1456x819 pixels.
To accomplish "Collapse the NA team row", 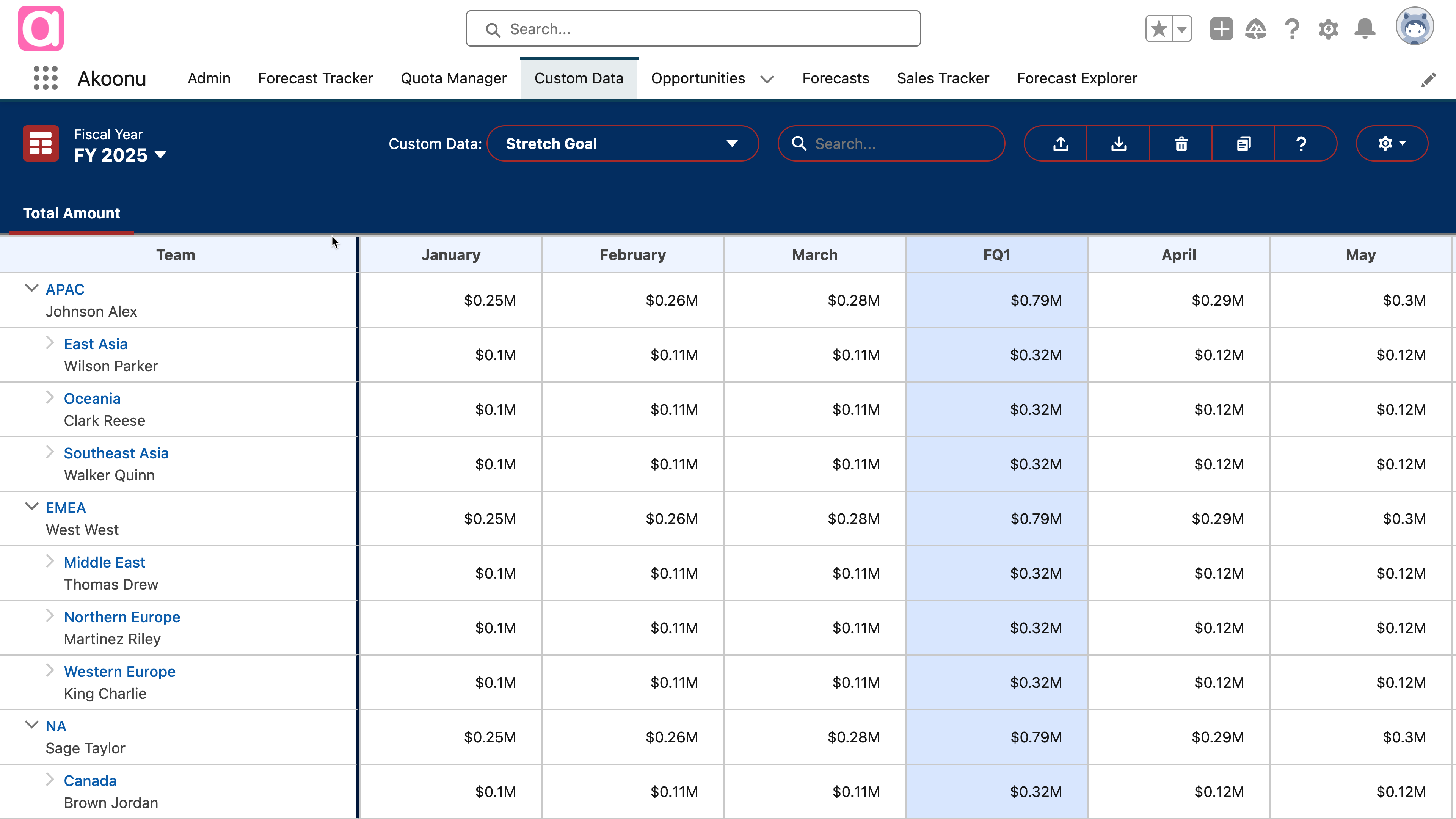I will click(x=31, y=725).
